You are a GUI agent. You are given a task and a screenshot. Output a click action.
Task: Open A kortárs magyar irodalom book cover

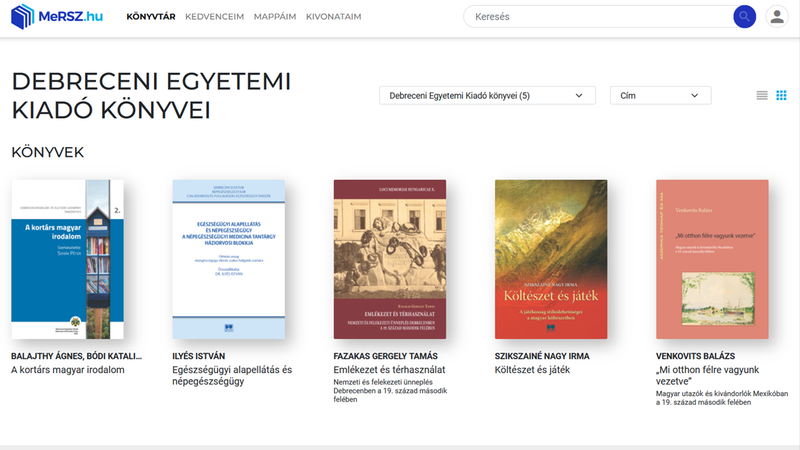(x=67, y=259)
